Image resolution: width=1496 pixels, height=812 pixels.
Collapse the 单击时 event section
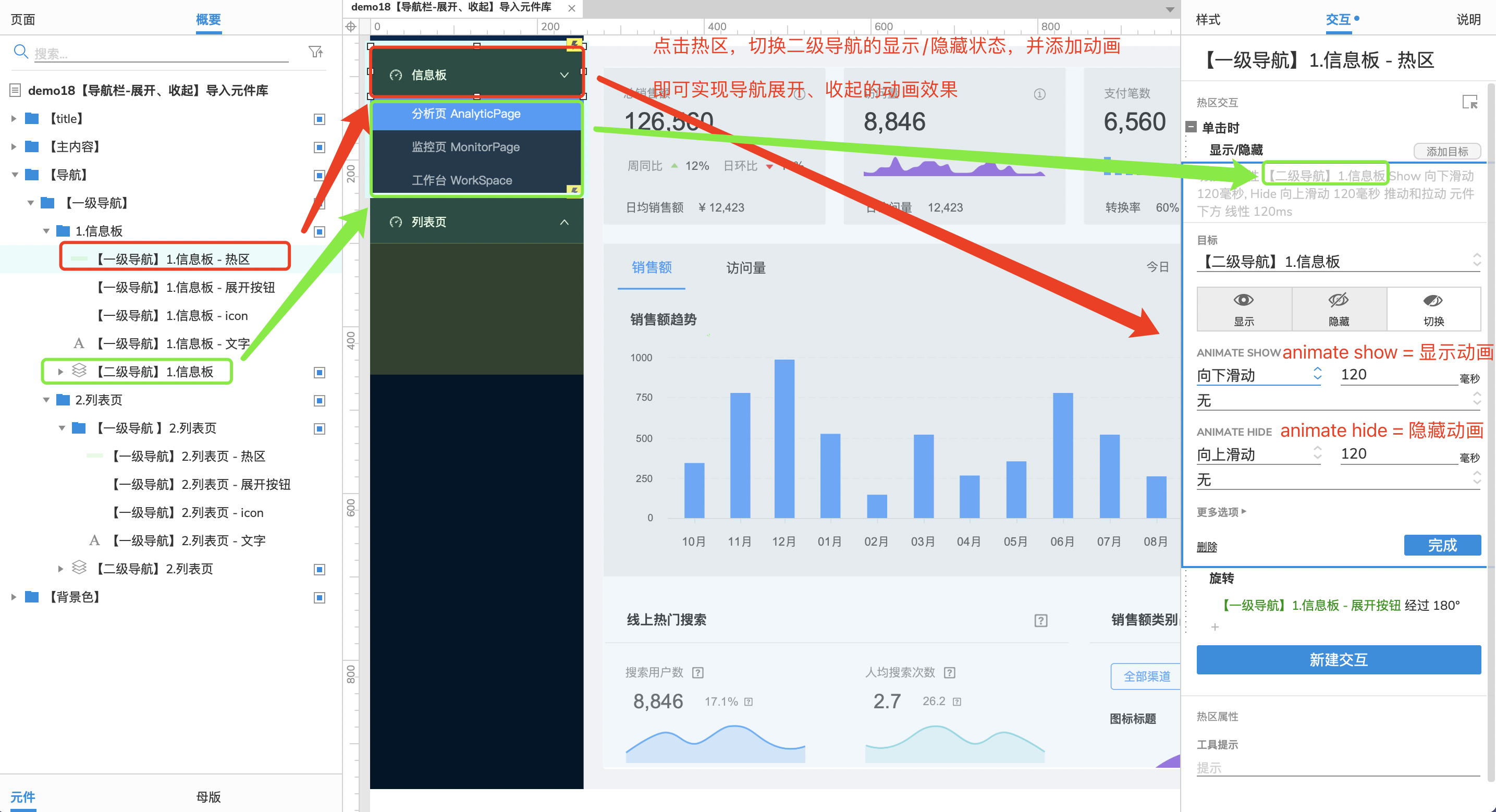tap(1191, 127)
